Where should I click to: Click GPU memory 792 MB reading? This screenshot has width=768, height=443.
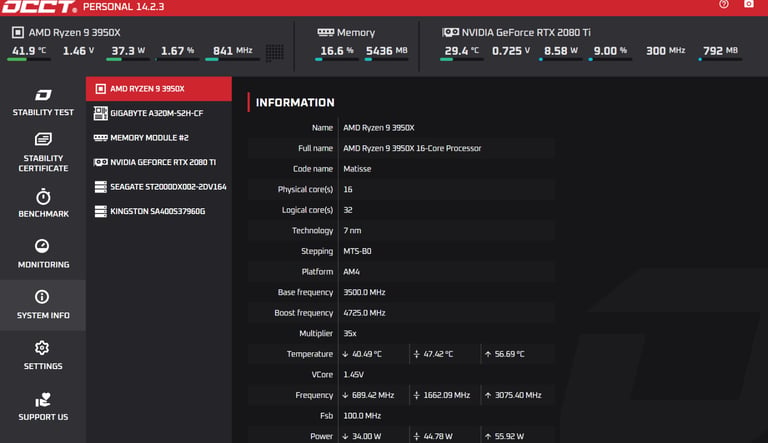tap(720, 50)
